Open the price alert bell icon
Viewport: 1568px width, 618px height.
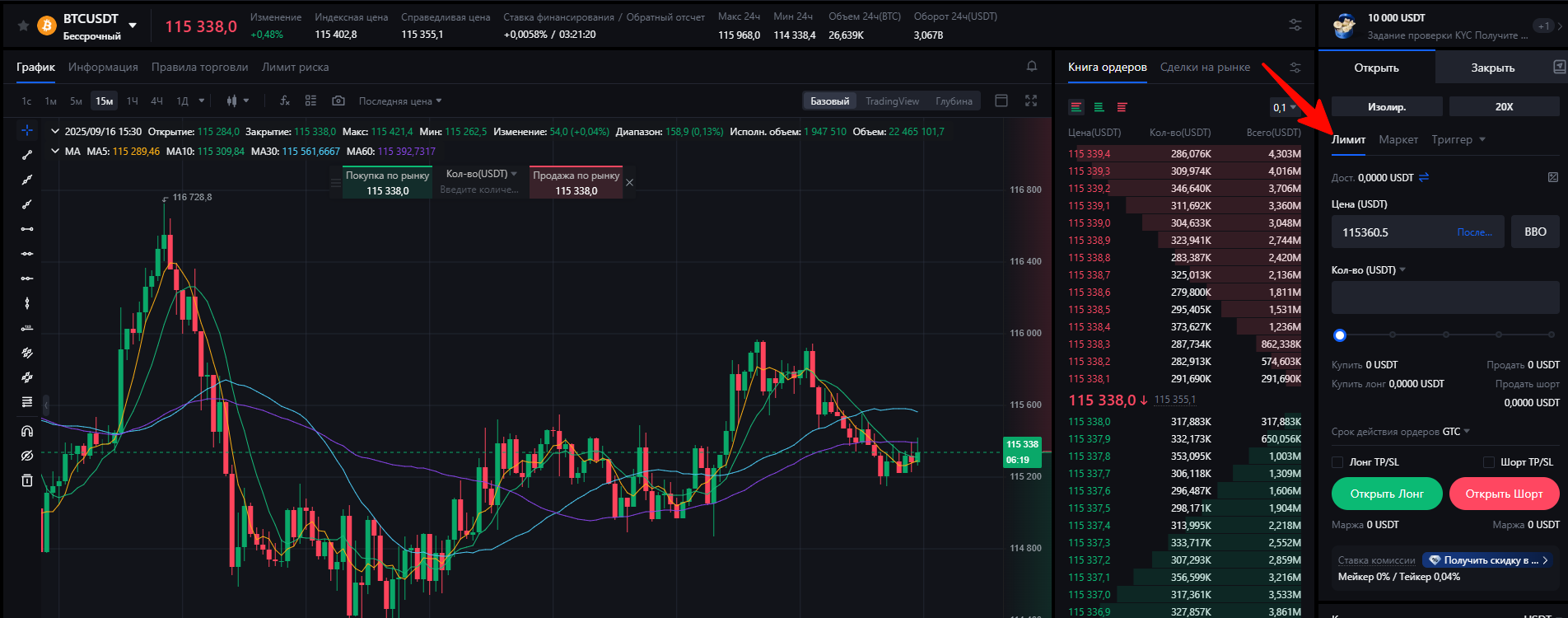[x=1032, y=67]
